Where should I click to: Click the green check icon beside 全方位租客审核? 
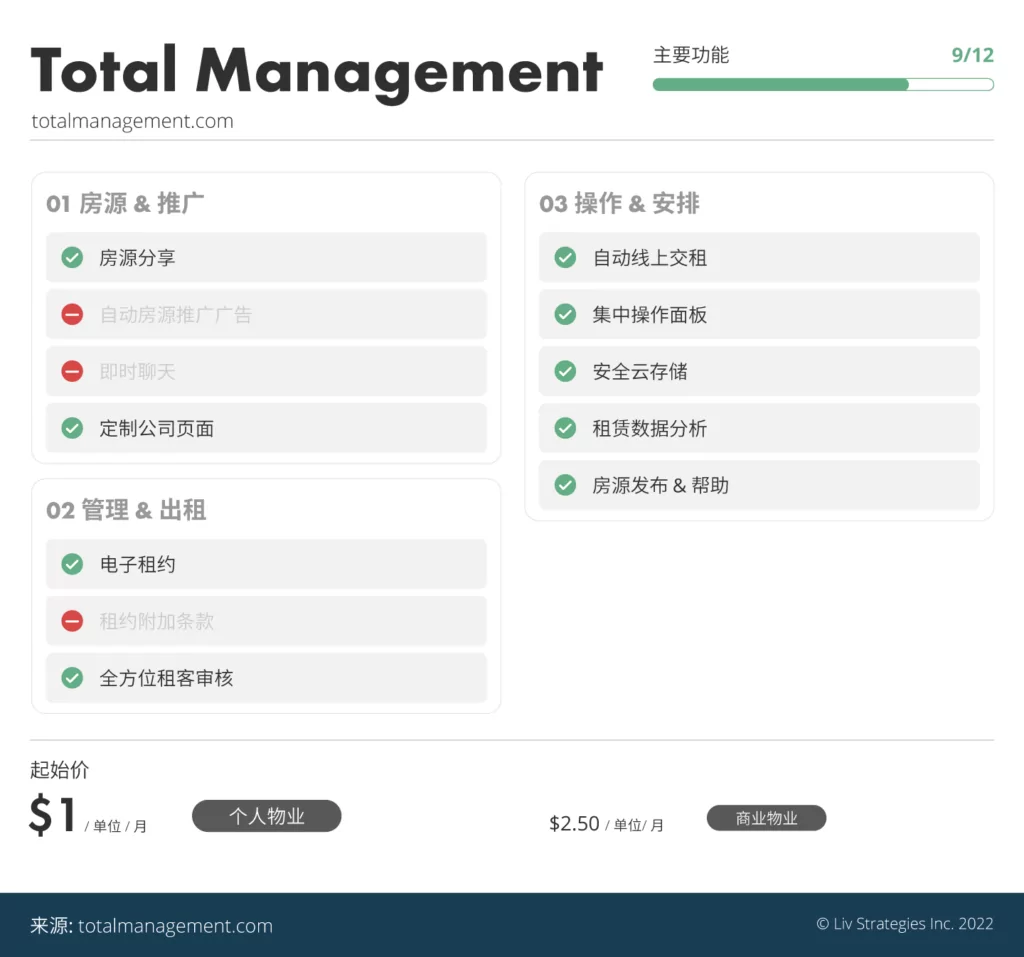(x=72, y=679)
